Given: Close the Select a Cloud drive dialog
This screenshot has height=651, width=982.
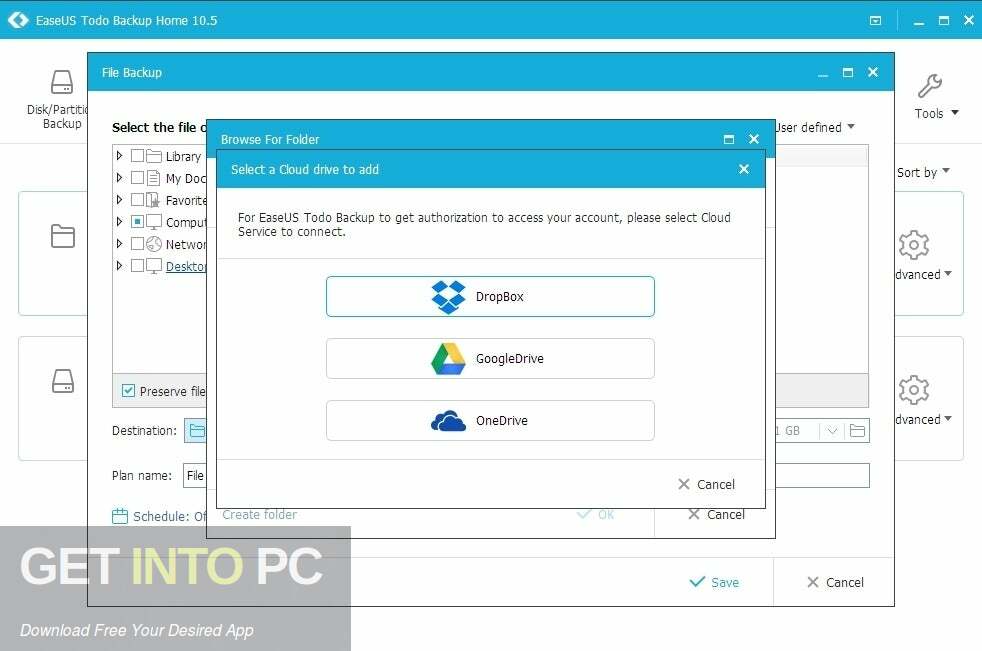Looking at the screenshot, I should coord(743,169).
